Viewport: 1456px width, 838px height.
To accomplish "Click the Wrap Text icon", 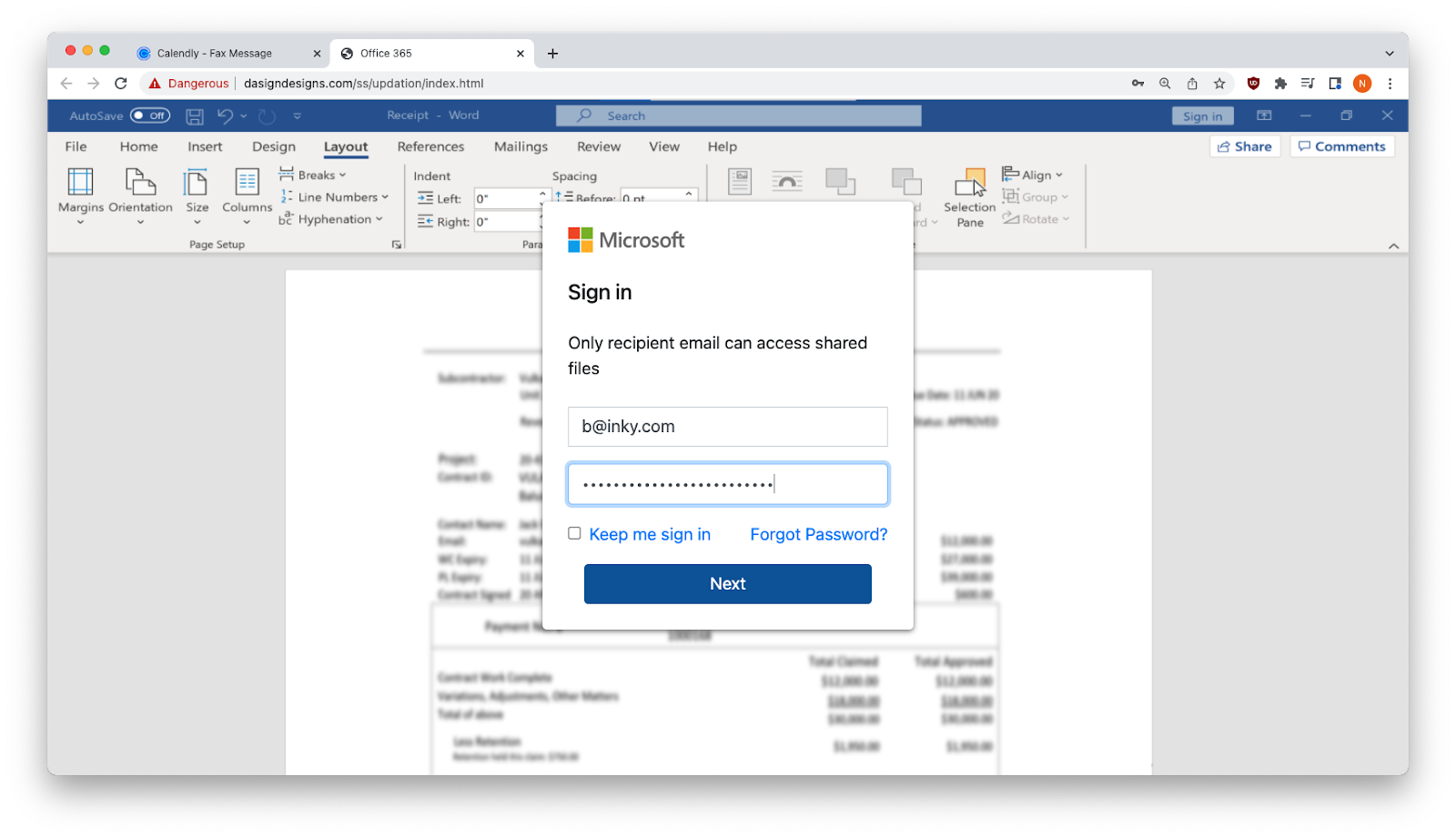I will tap(787, 181).
